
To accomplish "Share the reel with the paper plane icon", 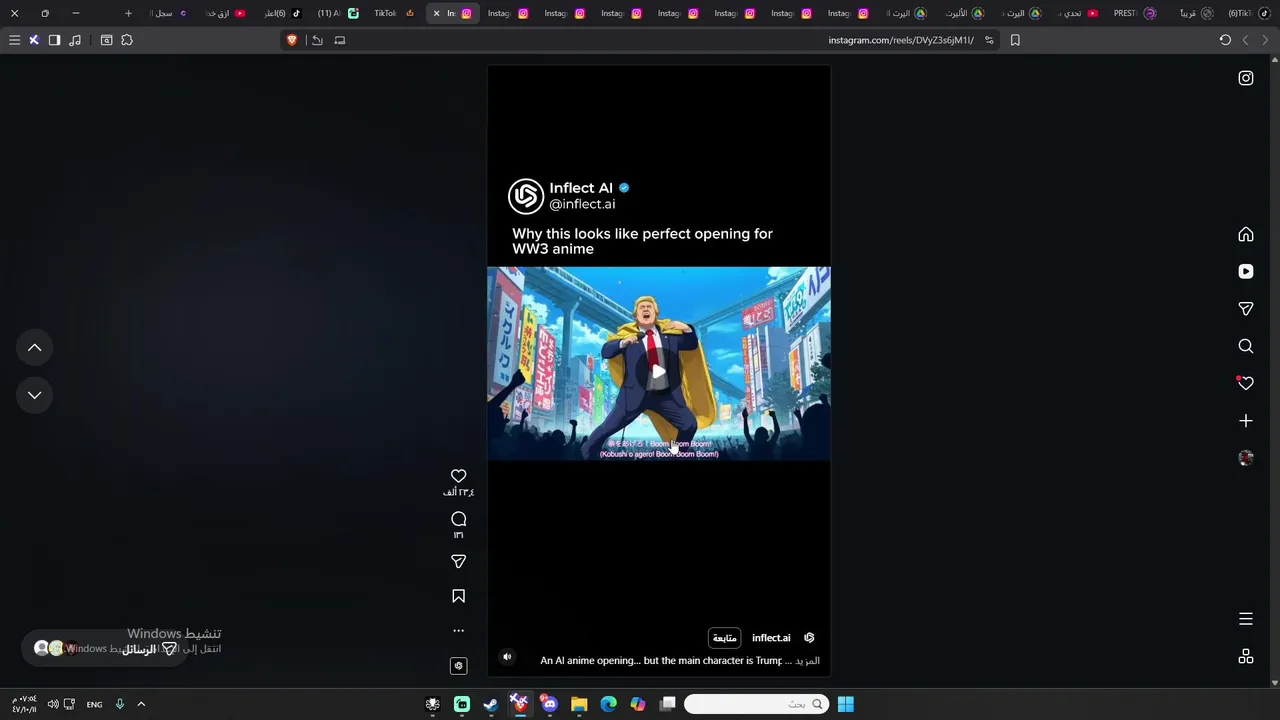I will 459,562.
